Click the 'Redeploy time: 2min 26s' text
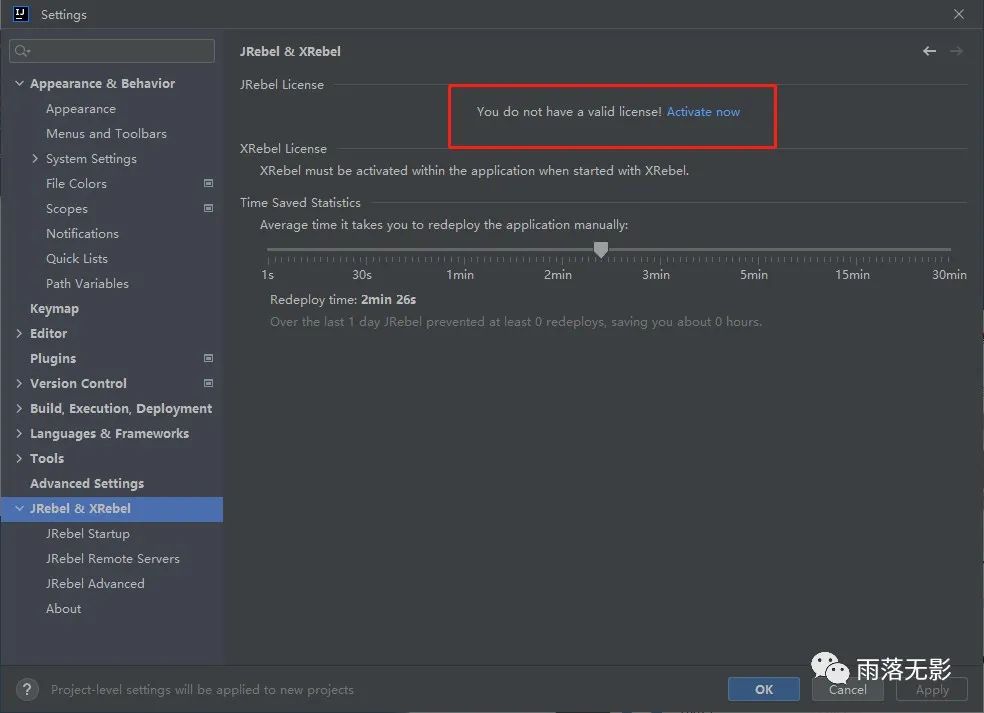Viewport: 984px width, 713px height. 343,299
